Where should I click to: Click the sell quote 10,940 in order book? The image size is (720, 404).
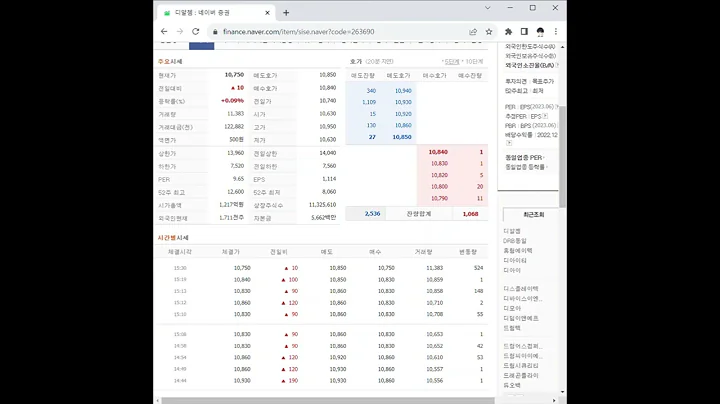403,91
